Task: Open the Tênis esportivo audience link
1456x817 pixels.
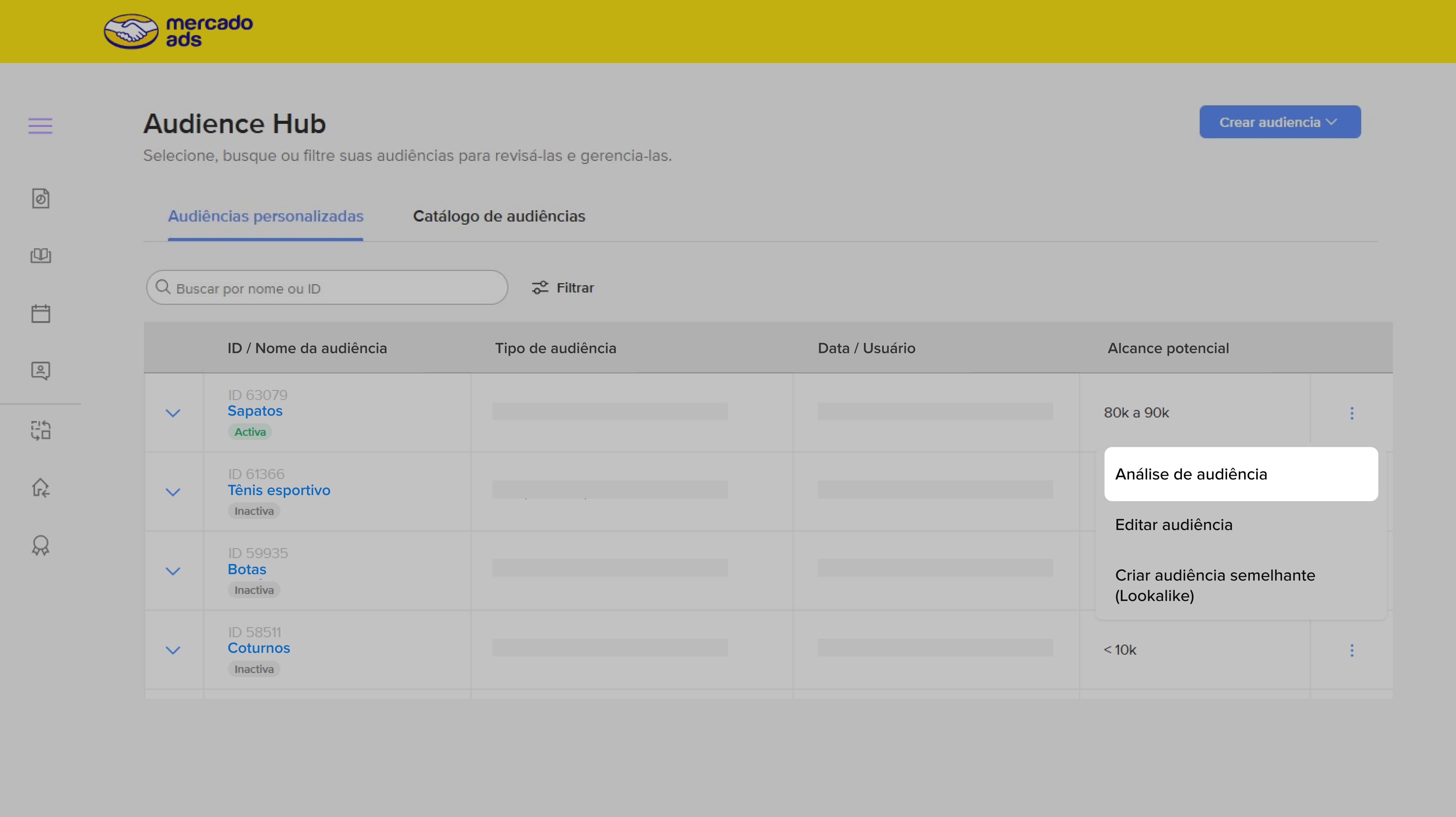Action: click(279, 490)
